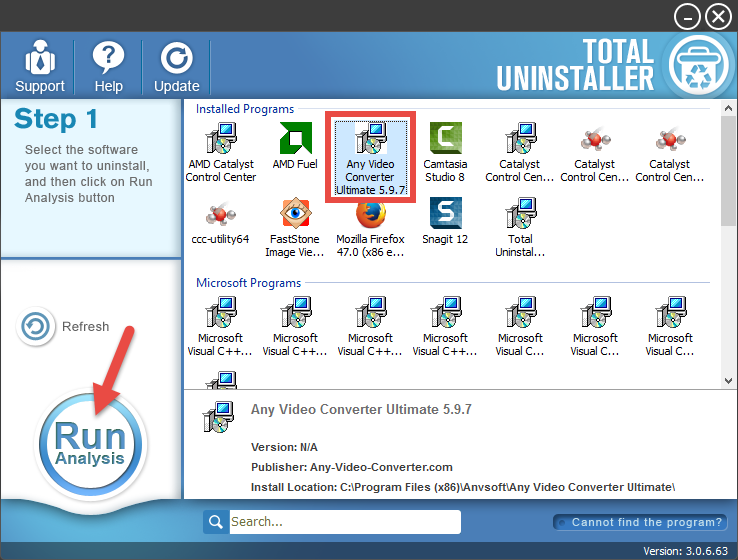Open the Help toolbar button
Viewport: 738px width, 560px height.
click(108, 66)
